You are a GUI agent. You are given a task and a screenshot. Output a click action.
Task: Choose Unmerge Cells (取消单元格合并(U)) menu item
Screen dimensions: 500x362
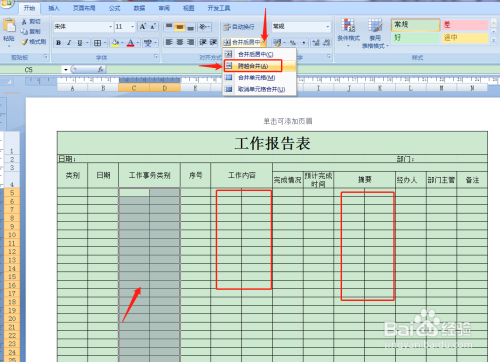[259, 89]
